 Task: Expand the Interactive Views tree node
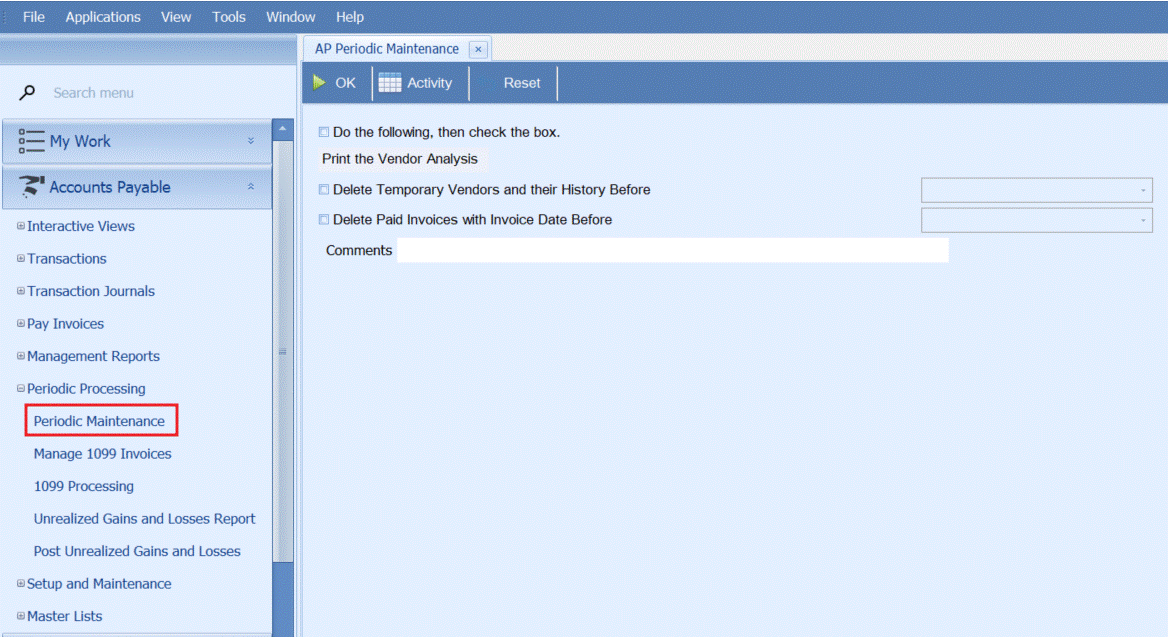pyautogui.click(x=21, y=227)
